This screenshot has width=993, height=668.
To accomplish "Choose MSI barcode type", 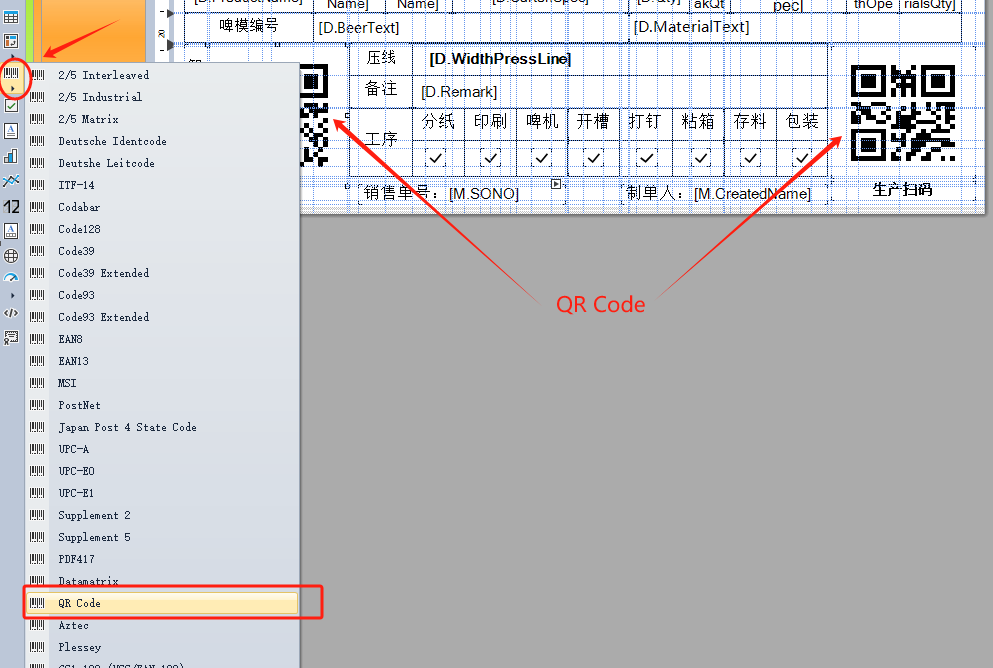I will [x=162, y=383].
